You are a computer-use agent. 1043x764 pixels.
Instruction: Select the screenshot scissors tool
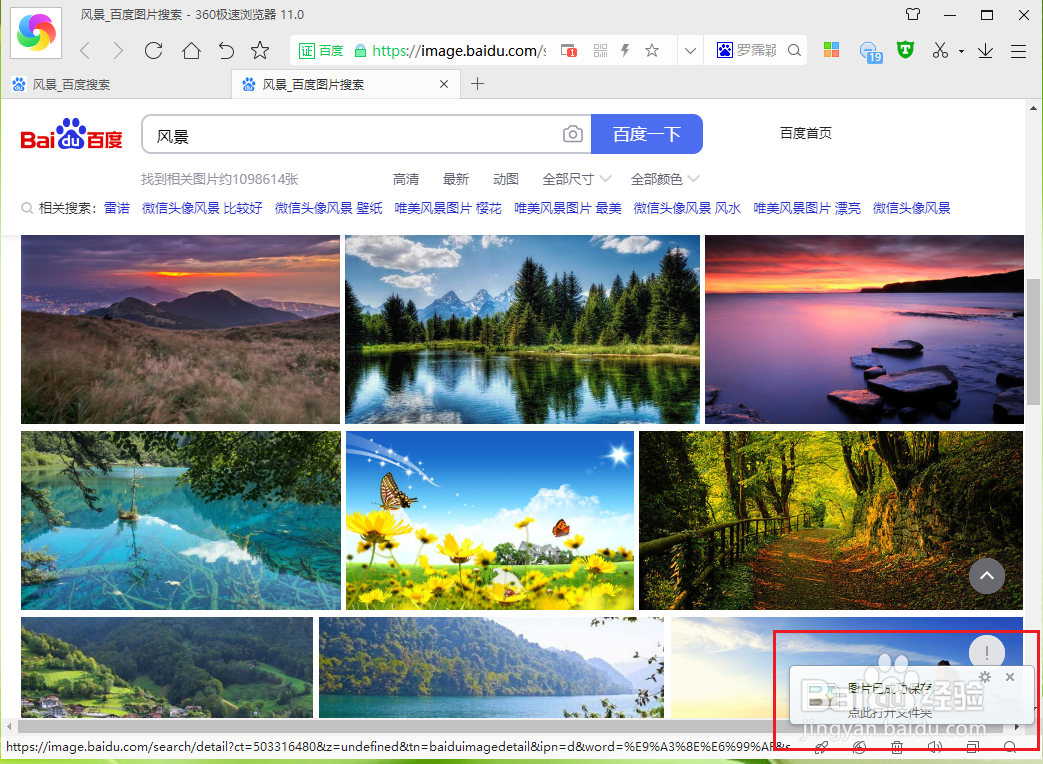point(938,50)
